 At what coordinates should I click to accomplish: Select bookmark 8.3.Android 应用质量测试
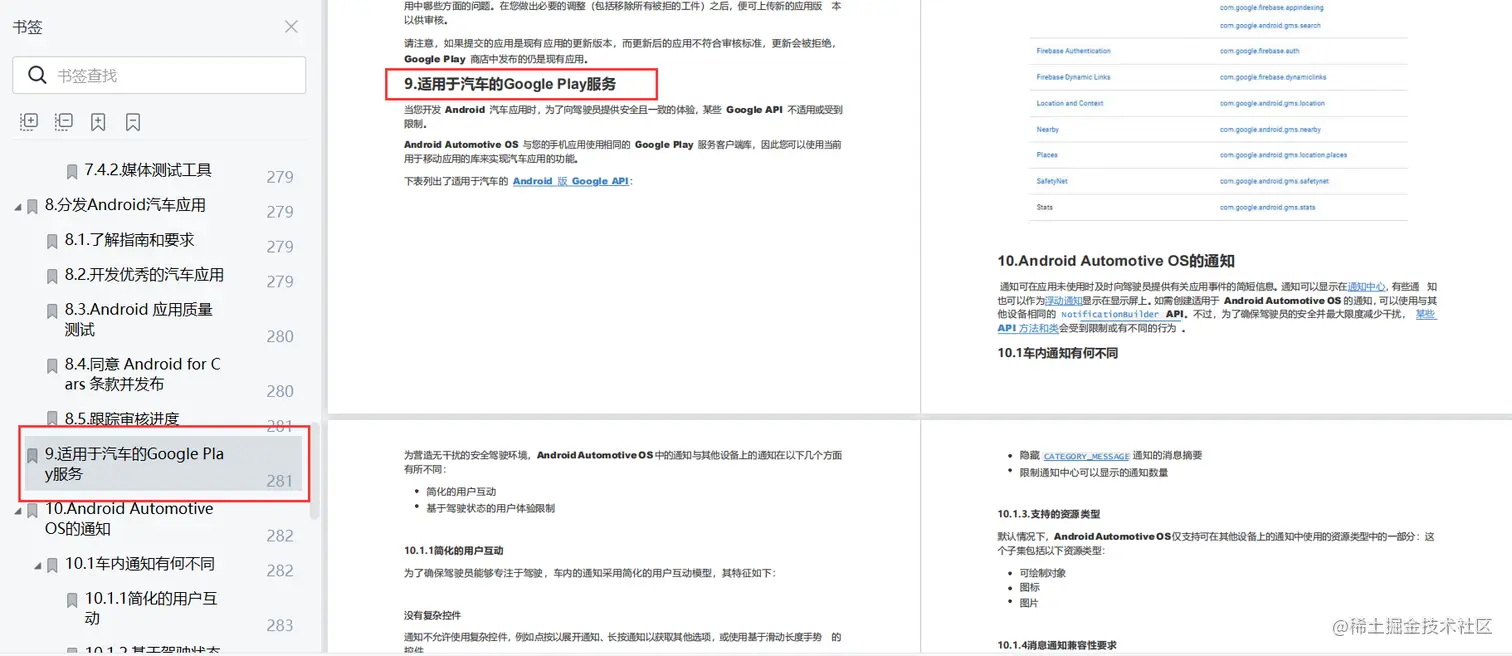[139, 319]
